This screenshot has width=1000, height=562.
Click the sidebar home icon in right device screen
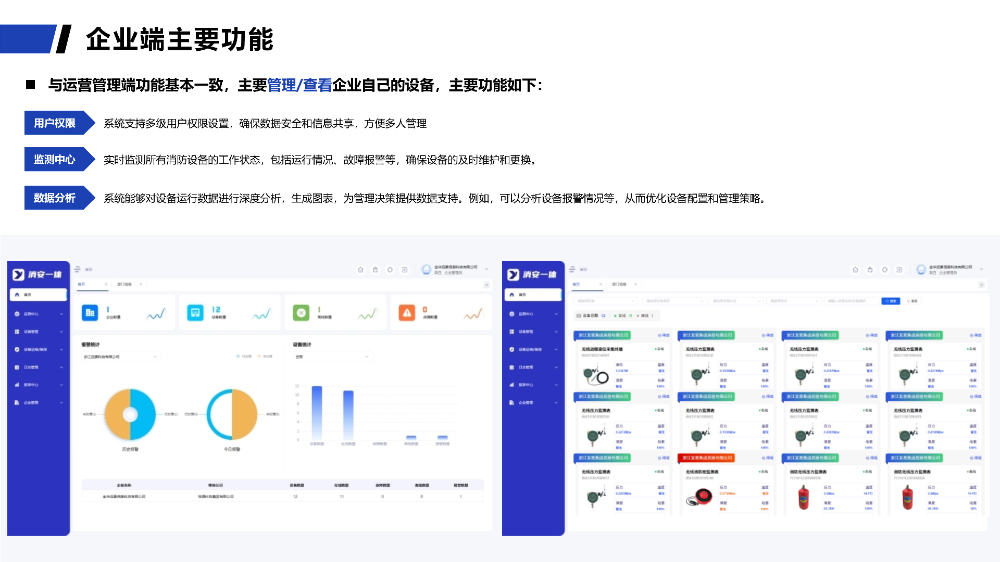click(x=512, y=295)
